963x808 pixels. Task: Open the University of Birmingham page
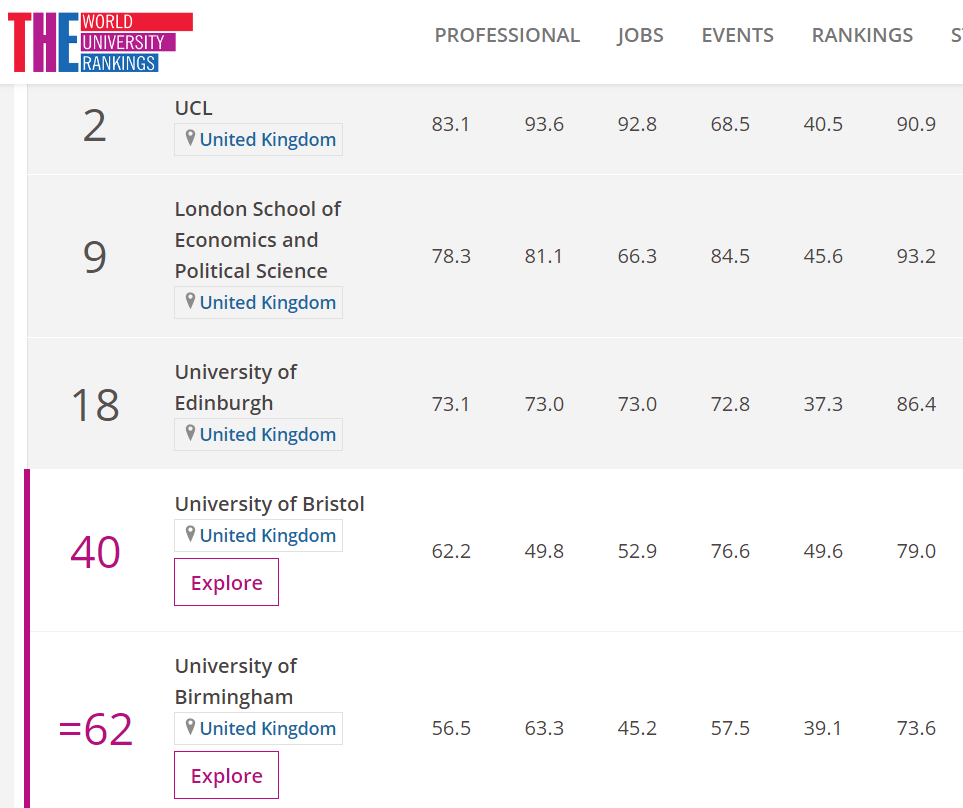[x=235, y=681]
